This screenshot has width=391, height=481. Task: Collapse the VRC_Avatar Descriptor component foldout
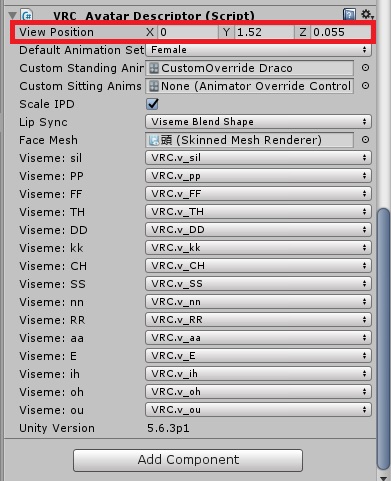click(13, 15)
